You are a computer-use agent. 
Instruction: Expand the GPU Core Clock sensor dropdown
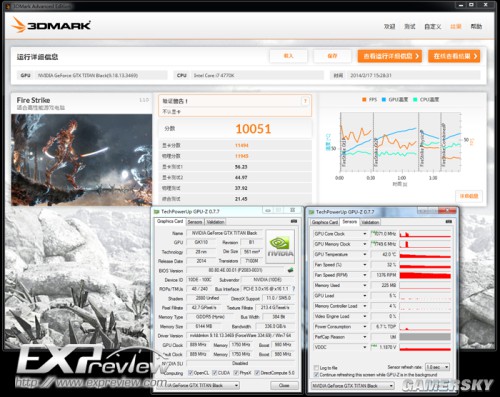click(x=365, y=234)
